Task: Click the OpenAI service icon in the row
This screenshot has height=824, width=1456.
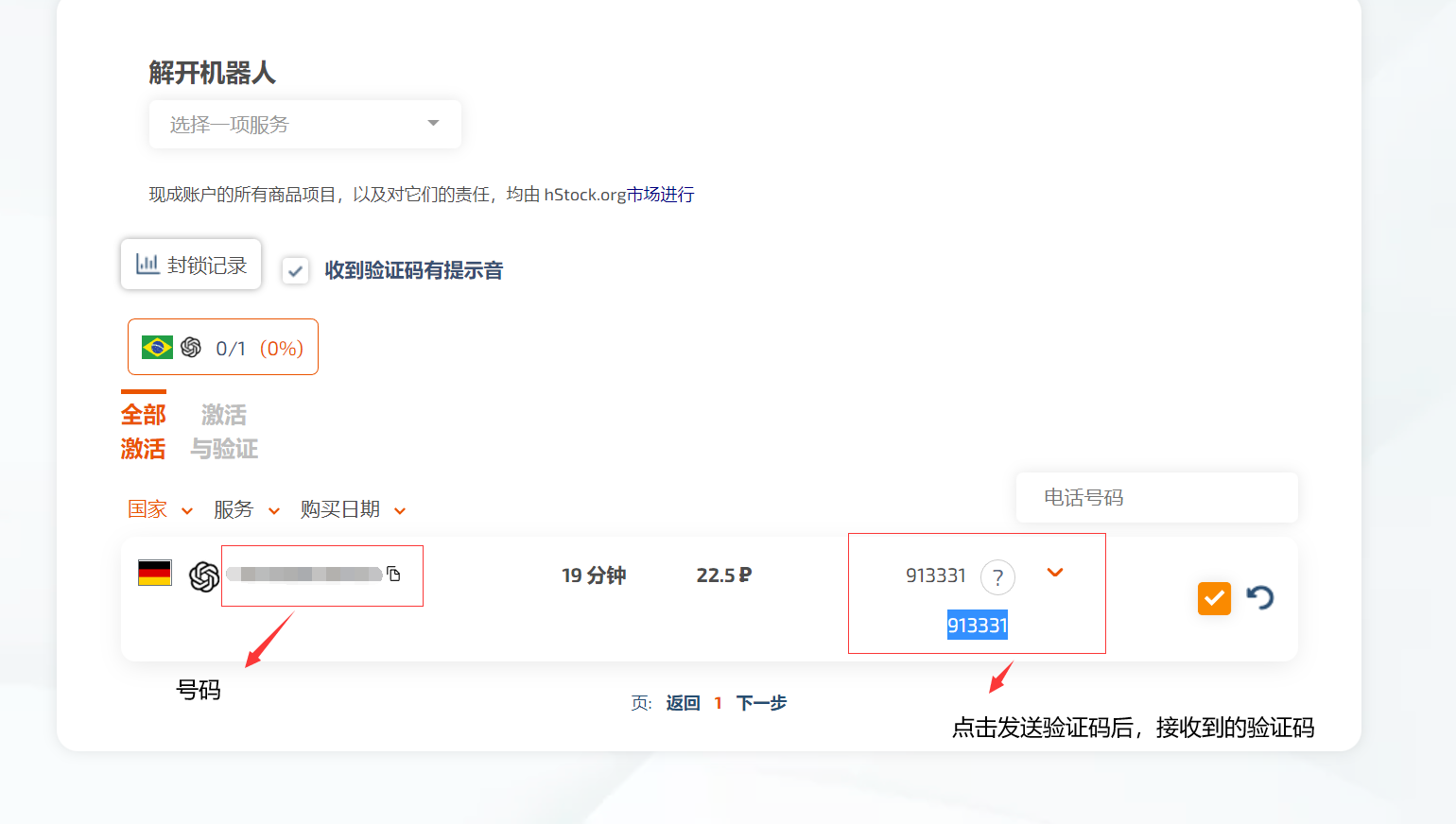Action: [x=204, y=575]
